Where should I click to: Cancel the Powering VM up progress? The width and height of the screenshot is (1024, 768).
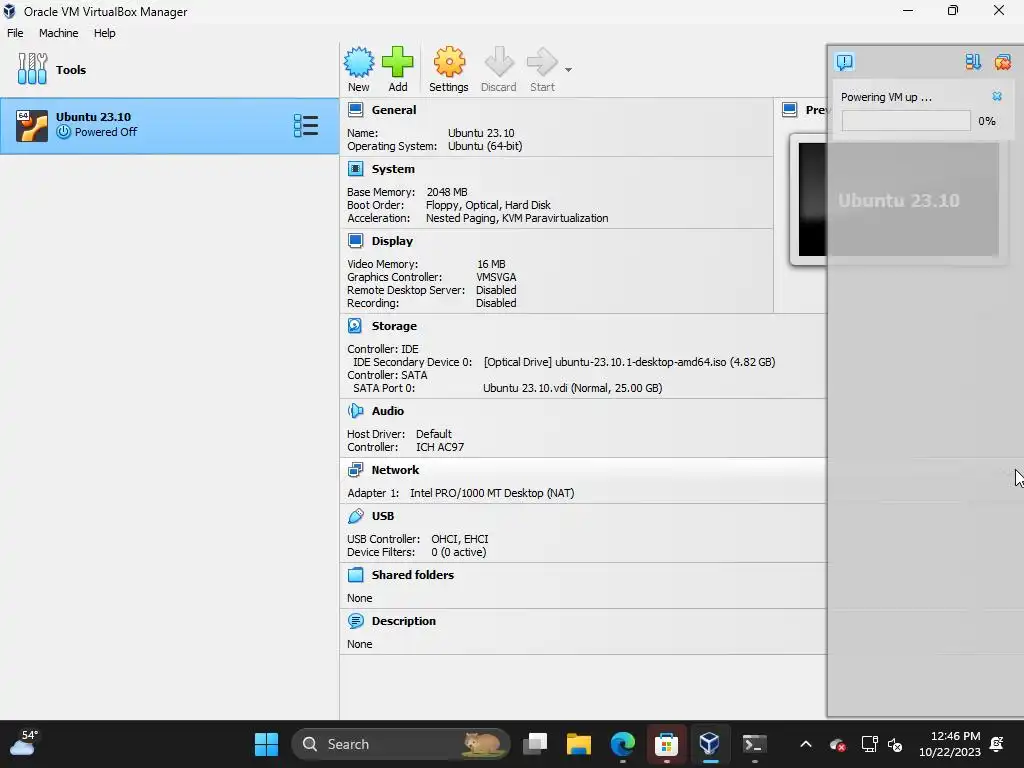click(997, 97)
